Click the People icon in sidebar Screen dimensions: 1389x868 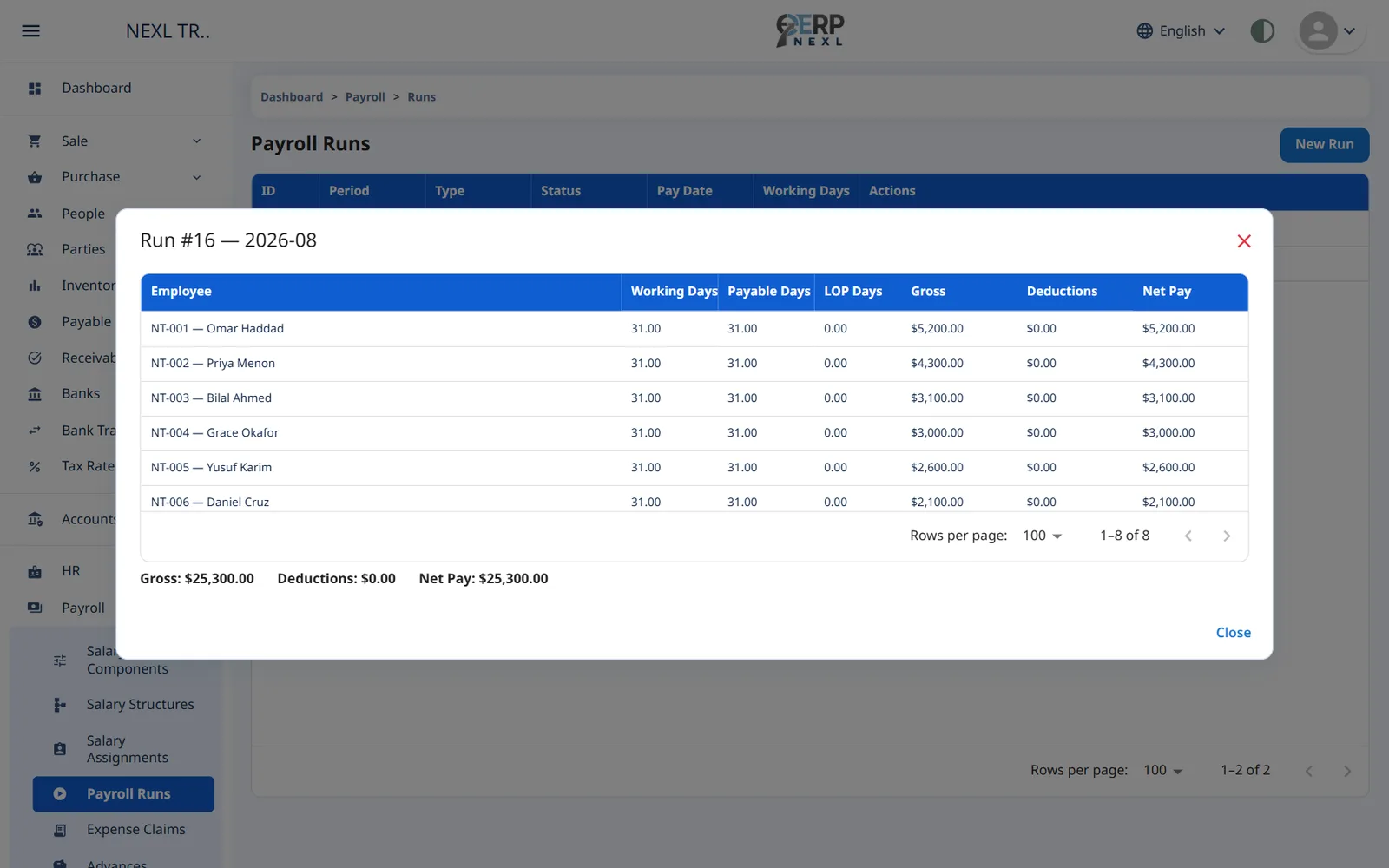pos(35,214)
